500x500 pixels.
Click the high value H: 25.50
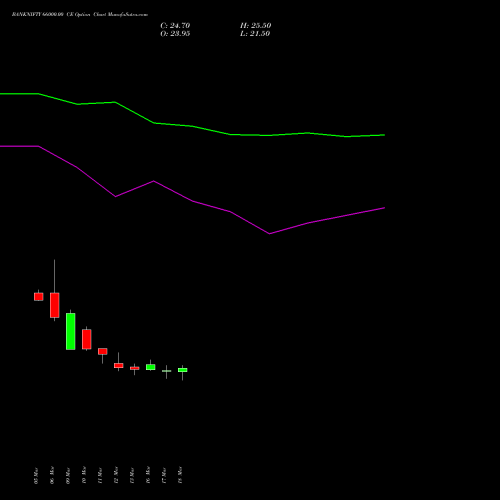pos(256,26)
